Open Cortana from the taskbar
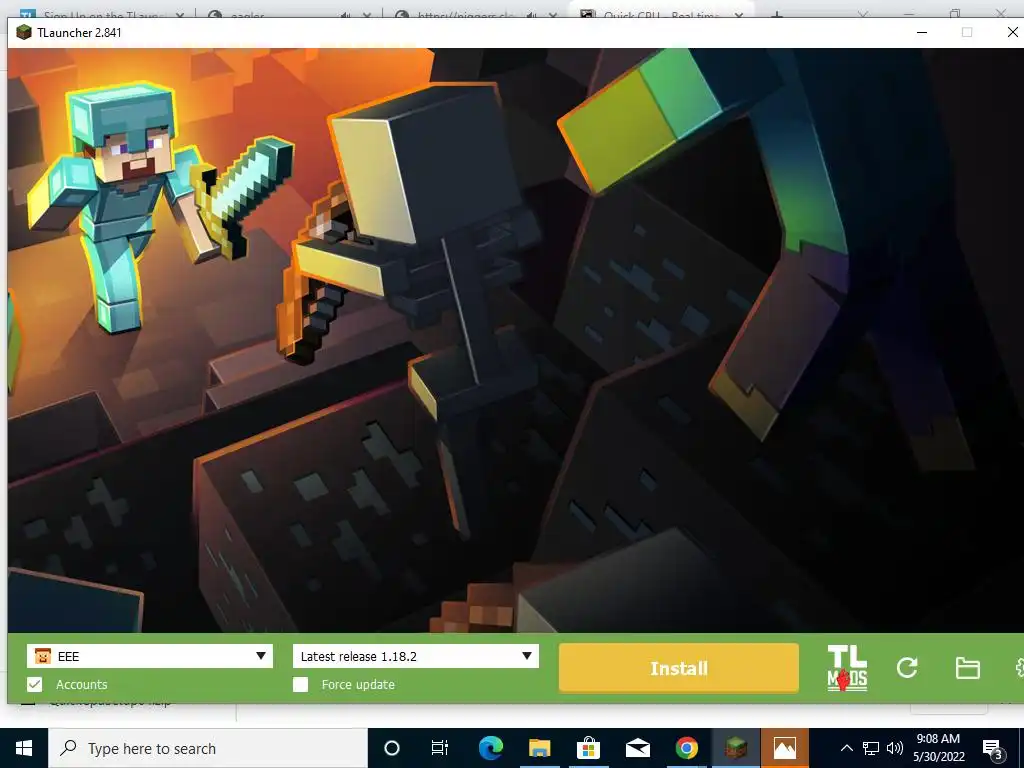 391,748
